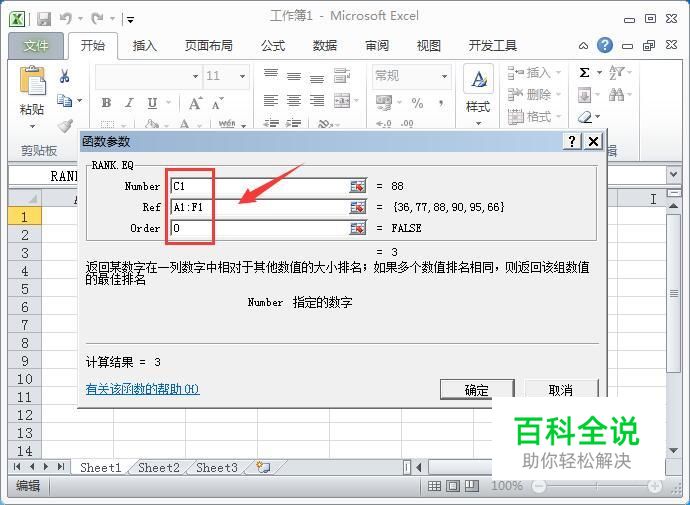The width and height of the screenshot is (690, 505).
Task: Apply Comma Style
Action: click(440, 103)
